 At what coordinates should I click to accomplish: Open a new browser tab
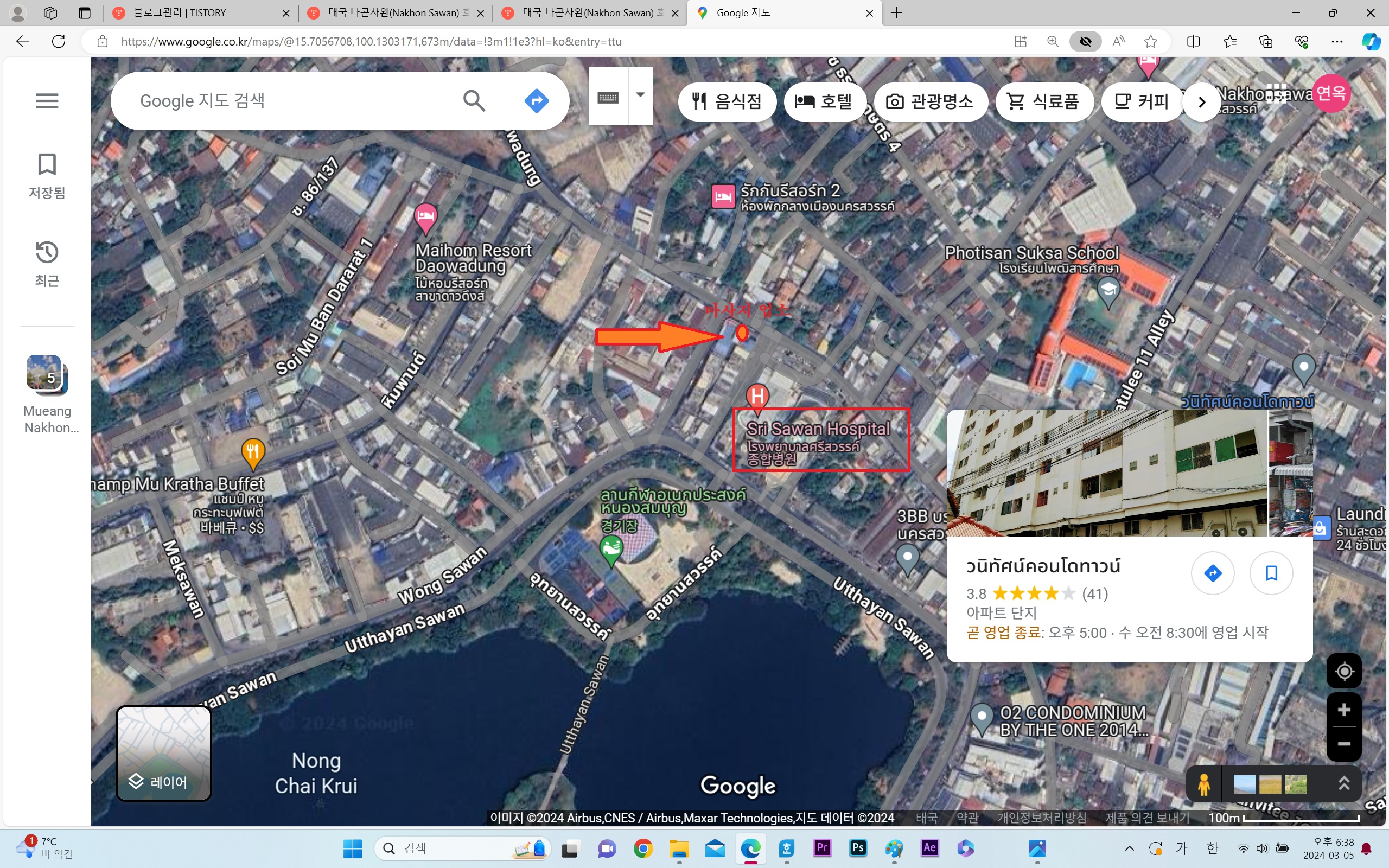[896, 12]
